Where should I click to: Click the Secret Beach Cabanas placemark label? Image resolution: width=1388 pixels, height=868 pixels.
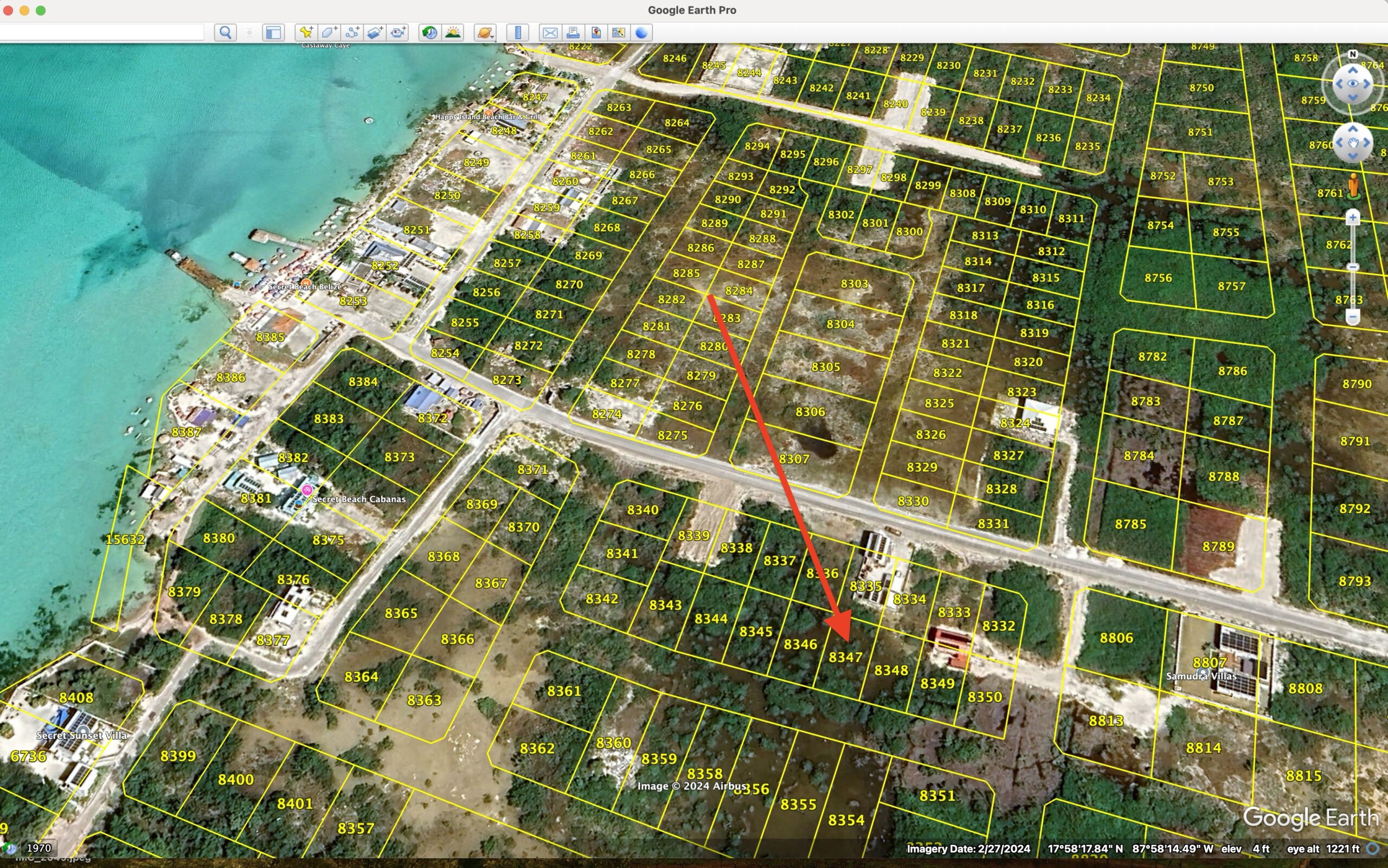358,499
